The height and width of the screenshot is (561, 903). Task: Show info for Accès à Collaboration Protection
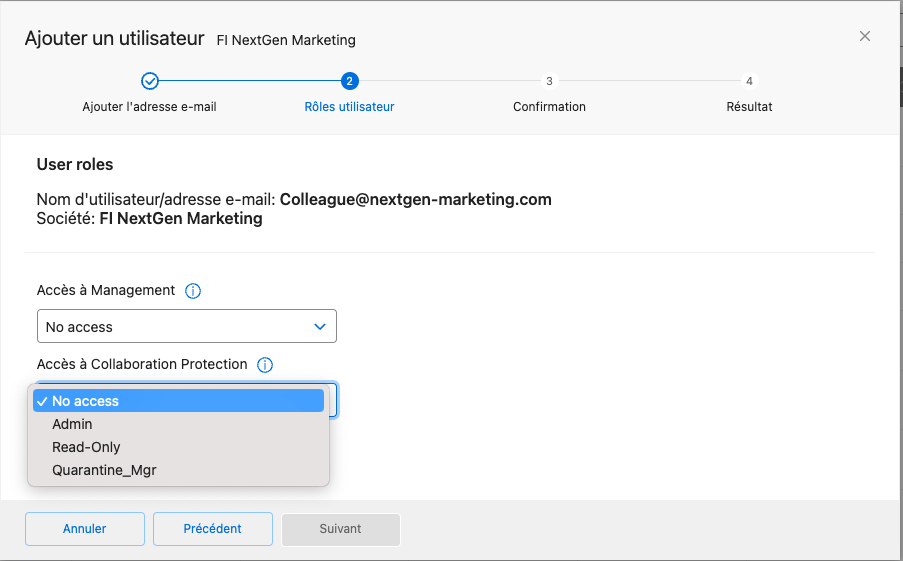pos(265,365)
